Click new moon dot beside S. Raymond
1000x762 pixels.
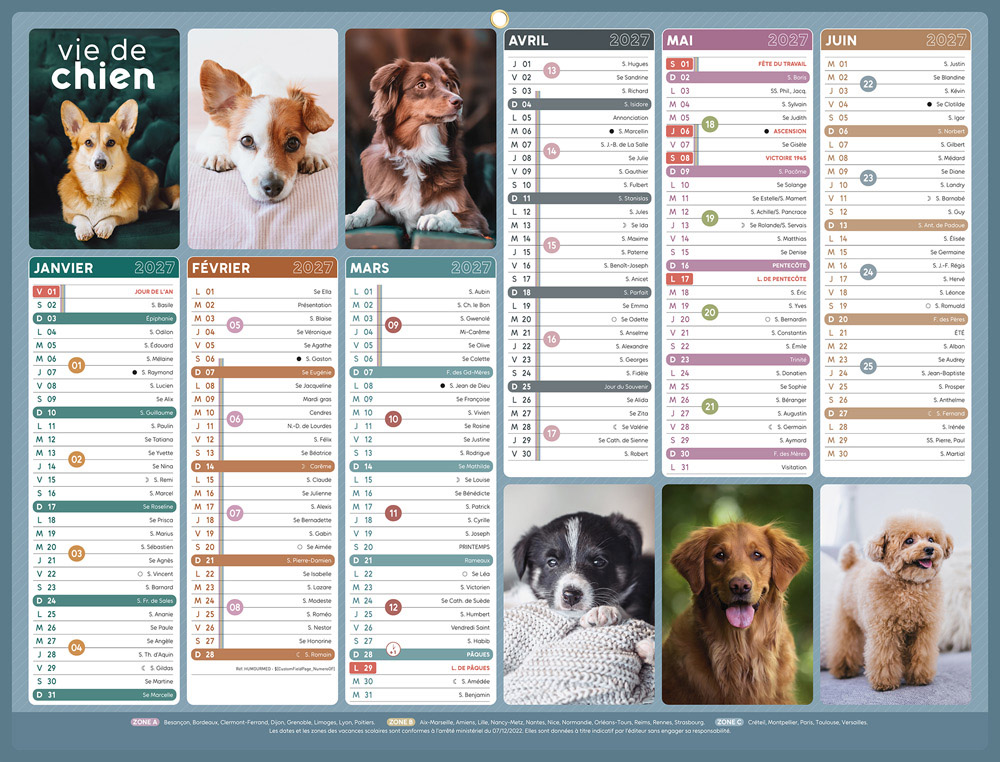[135, 372]
